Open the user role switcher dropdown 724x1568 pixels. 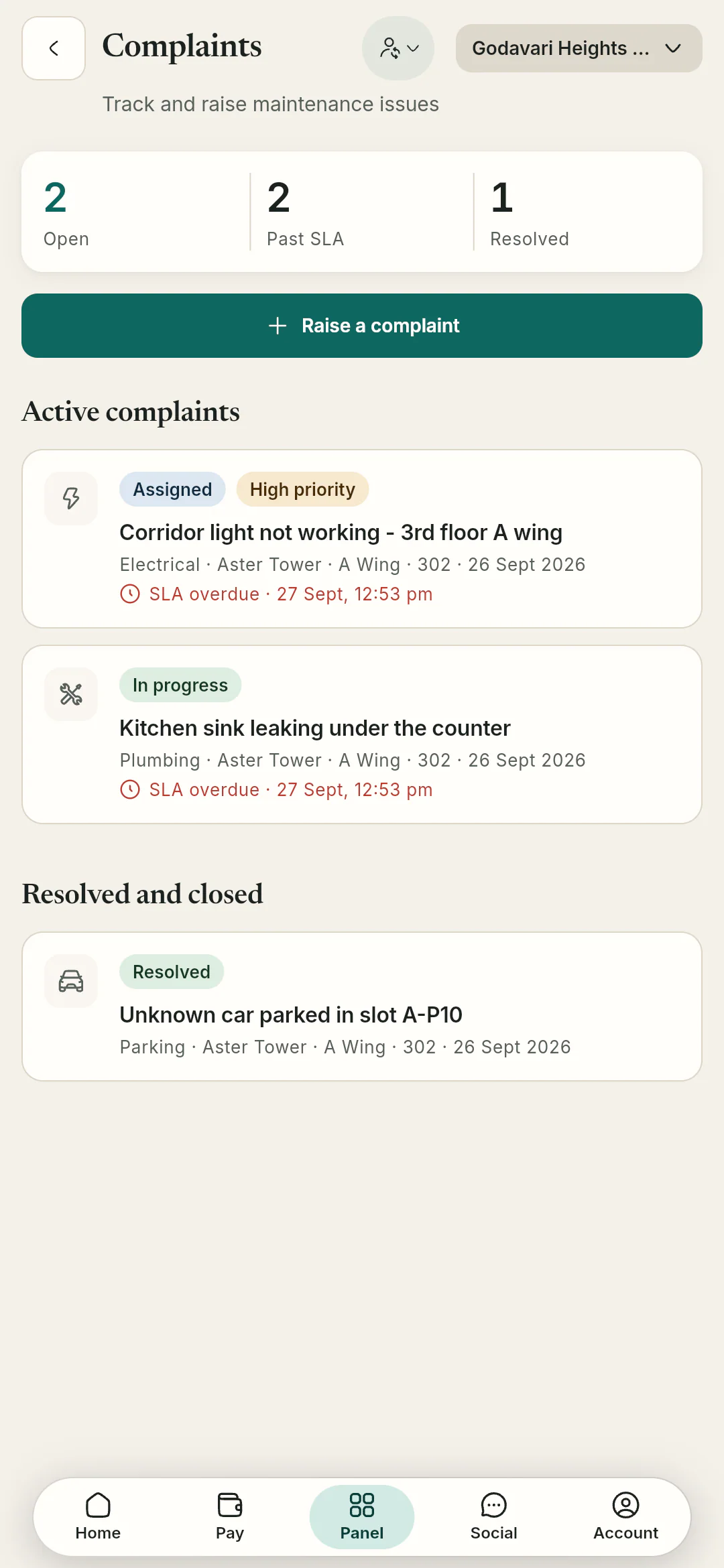(x=398, y=48)
